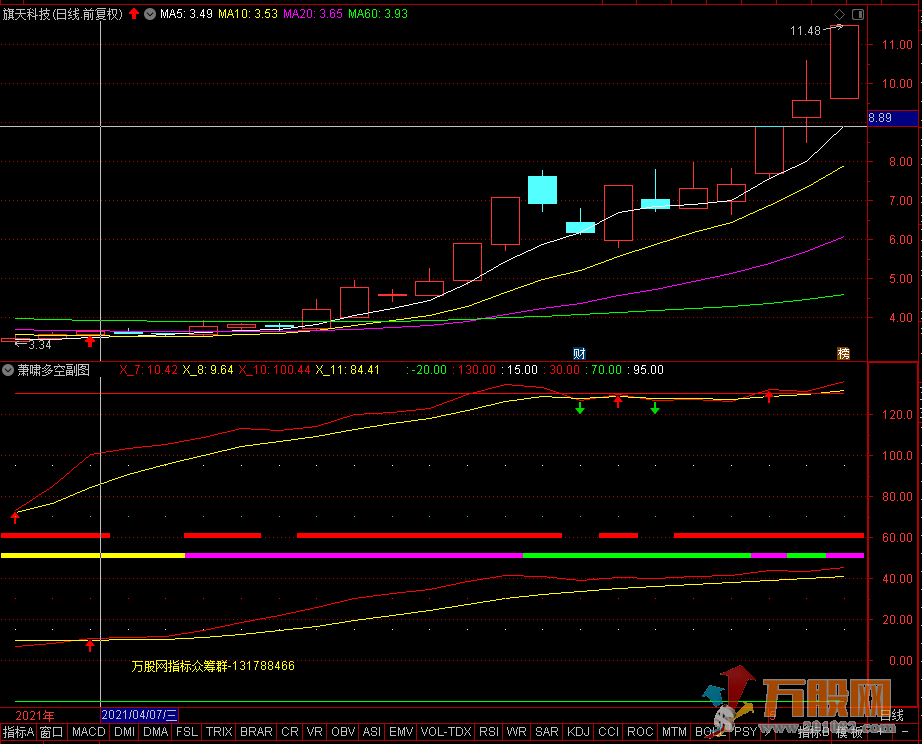Screen dimensions: 922x744
Task: Click the 2021年 year label on time axis
Action: tap(35, 716)
